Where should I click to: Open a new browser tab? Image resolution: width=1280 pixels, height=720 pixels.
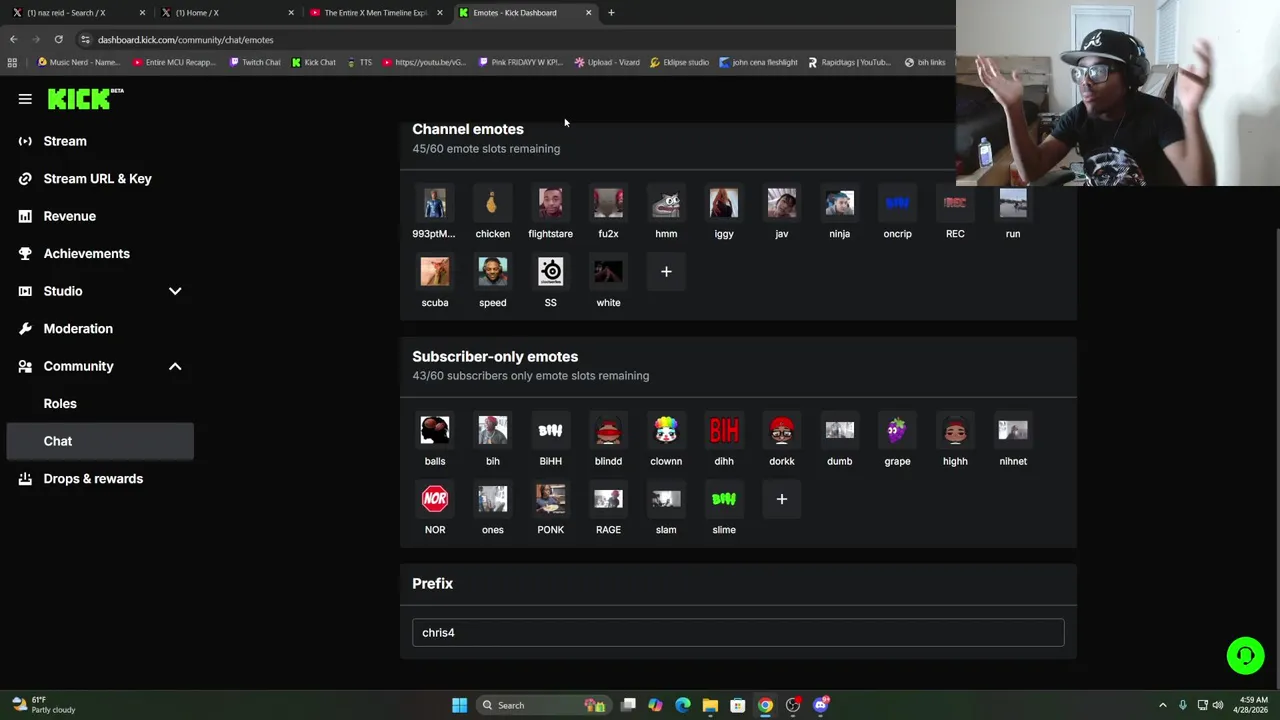point(611,13)
